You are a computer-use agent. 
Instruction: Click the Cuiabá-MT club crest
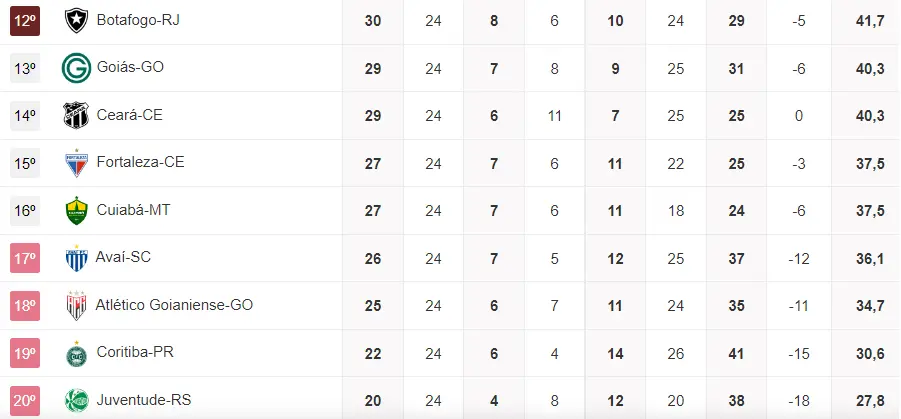pos(76,210)
